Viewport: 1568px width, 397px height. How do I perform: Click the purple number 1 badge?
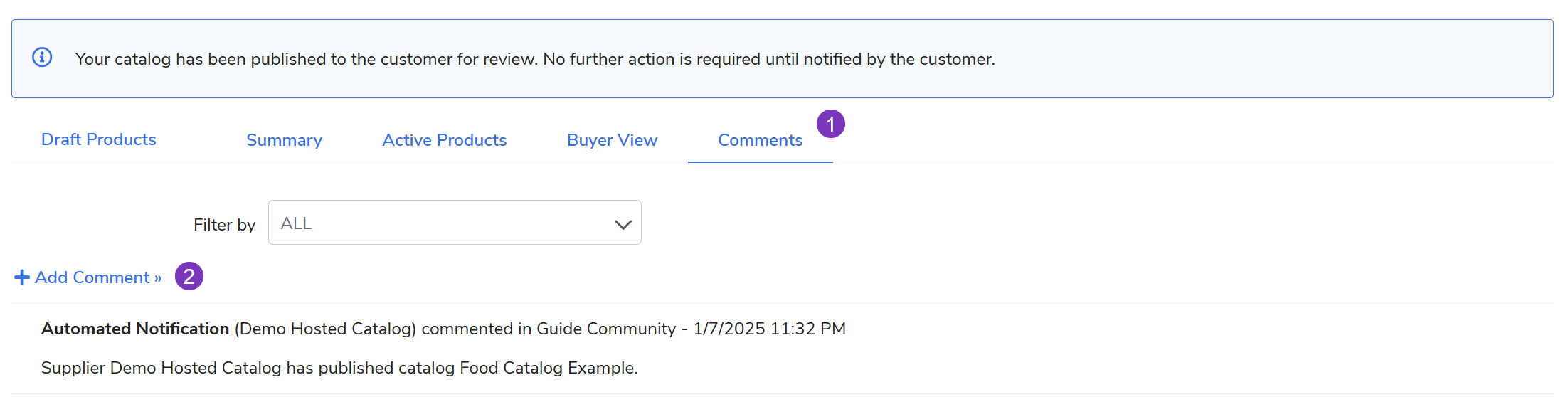(830, 124)
